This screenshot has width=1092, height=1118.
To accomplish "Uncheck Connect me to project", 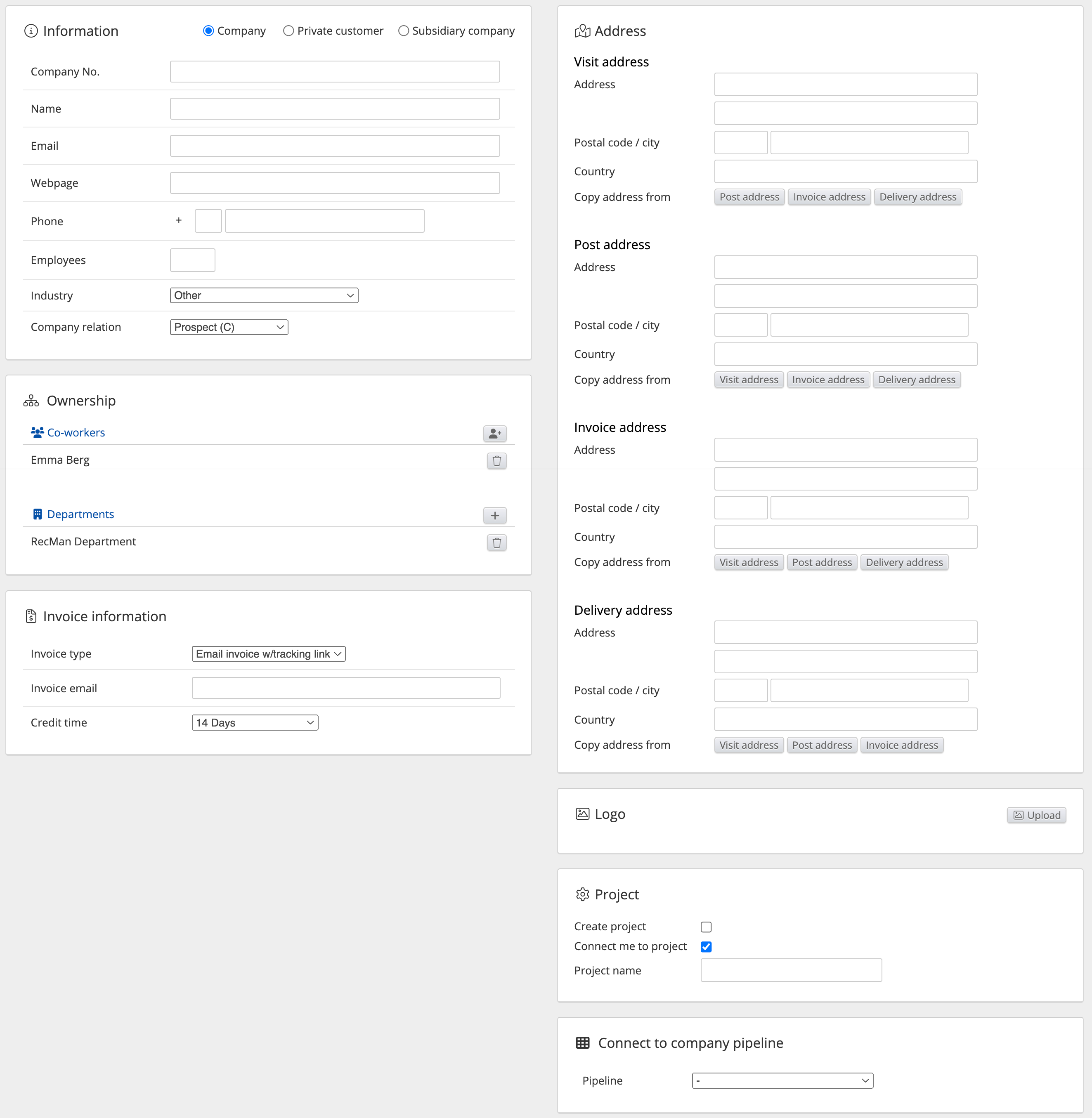I will click(706, 946).
